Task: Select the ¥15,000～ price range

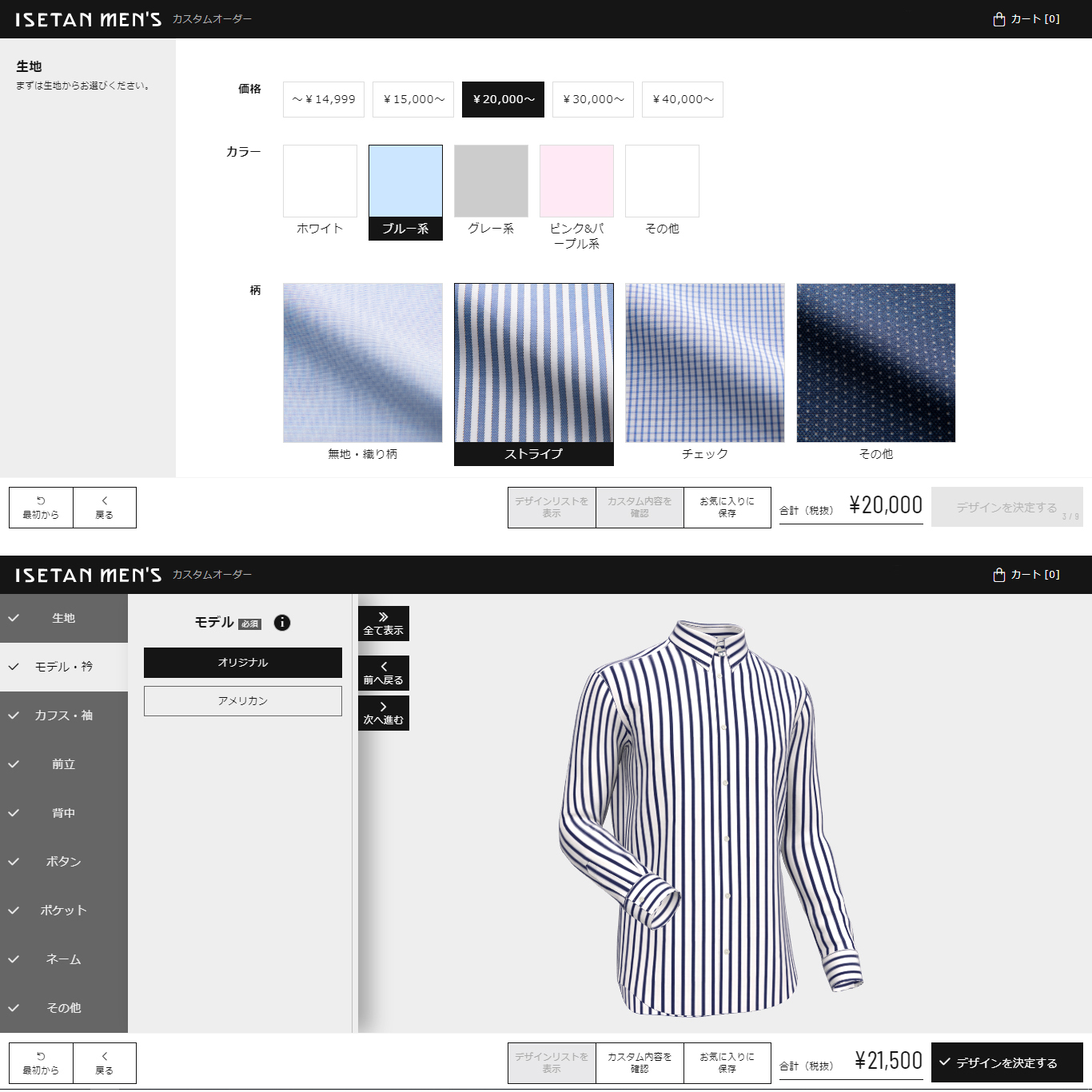Action: pos(413,99)
